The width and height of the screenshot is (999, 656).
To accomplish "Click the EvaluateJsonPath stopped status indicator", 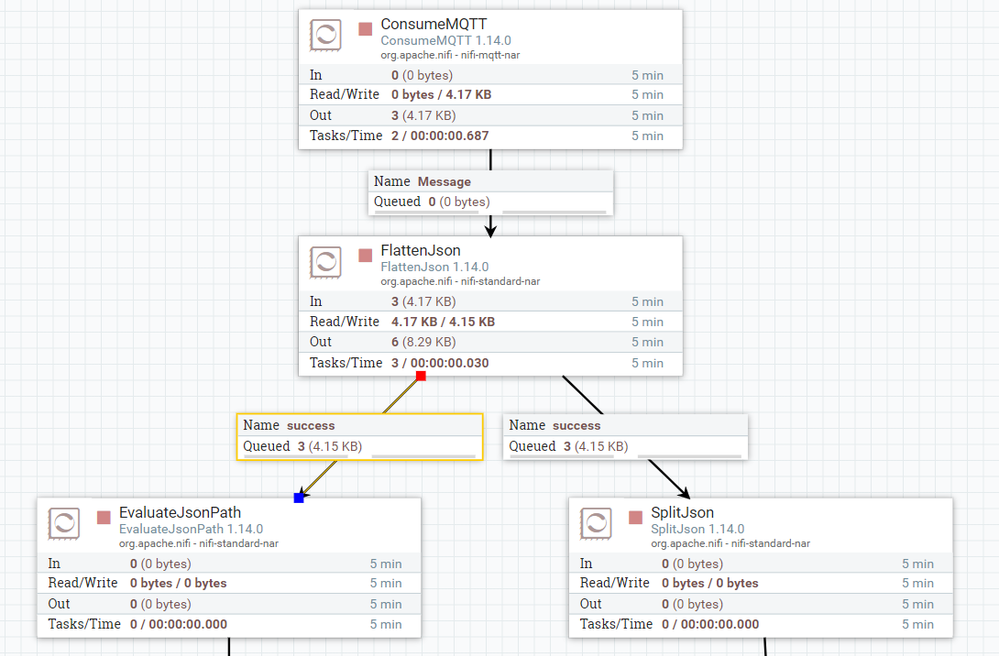I will coord(104,518).
